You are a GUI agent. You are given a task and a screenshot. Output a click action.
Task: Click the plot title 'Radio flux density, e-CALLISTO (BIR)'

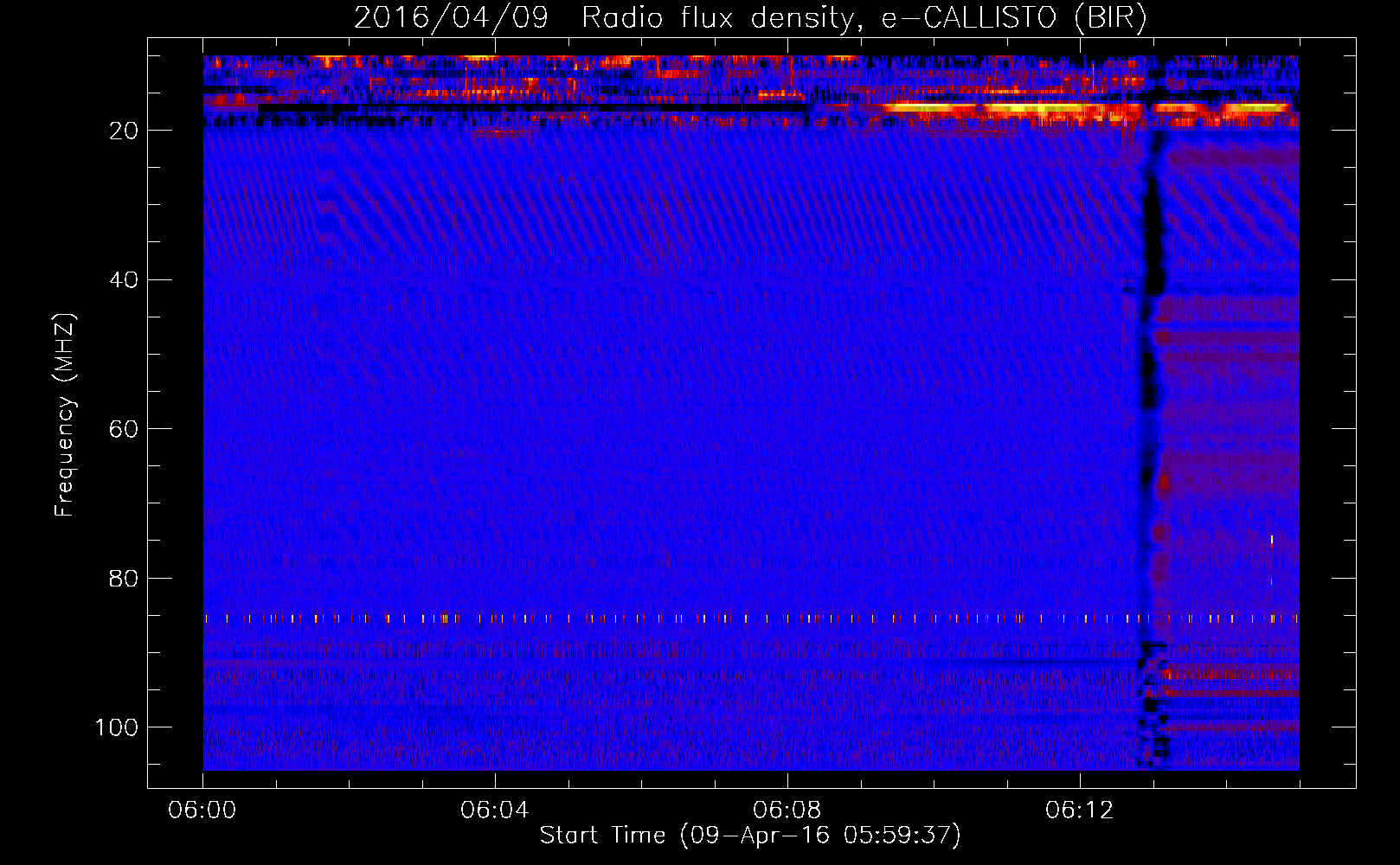click(x=864, y=18)
